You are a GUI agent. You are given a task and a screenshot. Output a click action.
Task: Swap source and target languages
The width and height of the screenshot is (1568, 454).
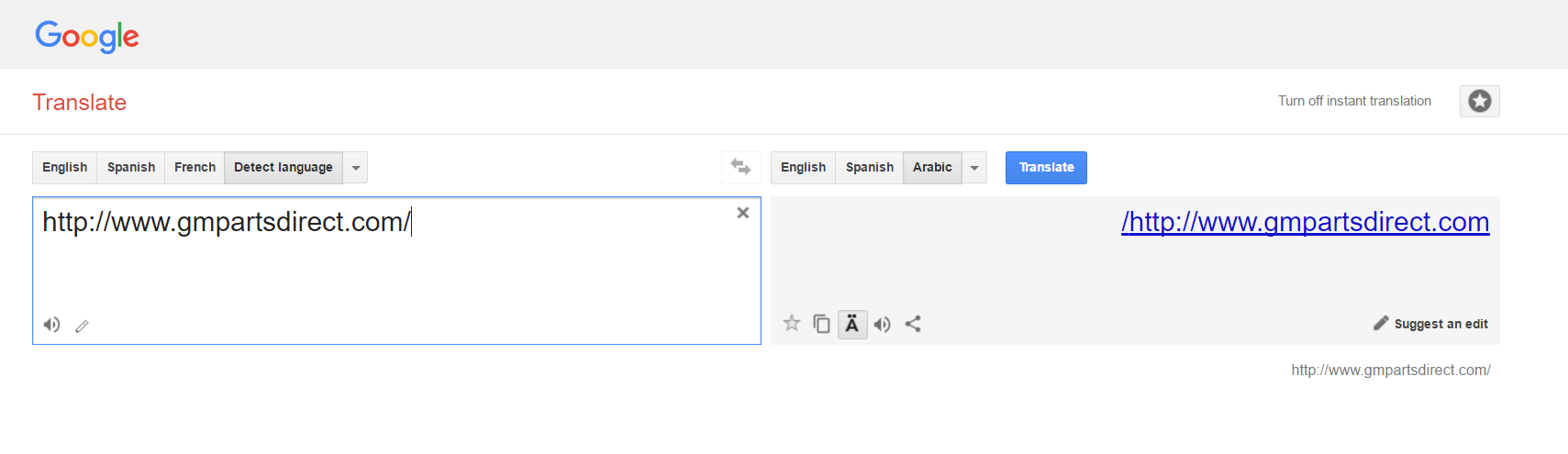coord(740,167)
